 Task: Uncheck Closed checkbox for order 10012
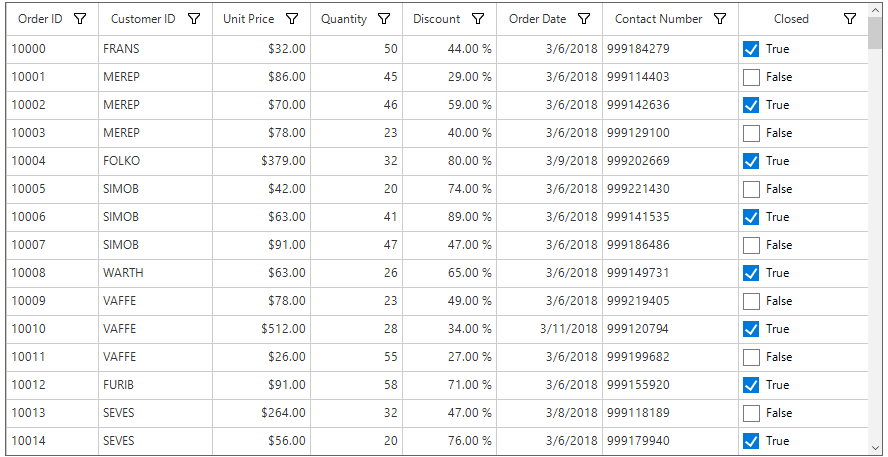point(751,386)
